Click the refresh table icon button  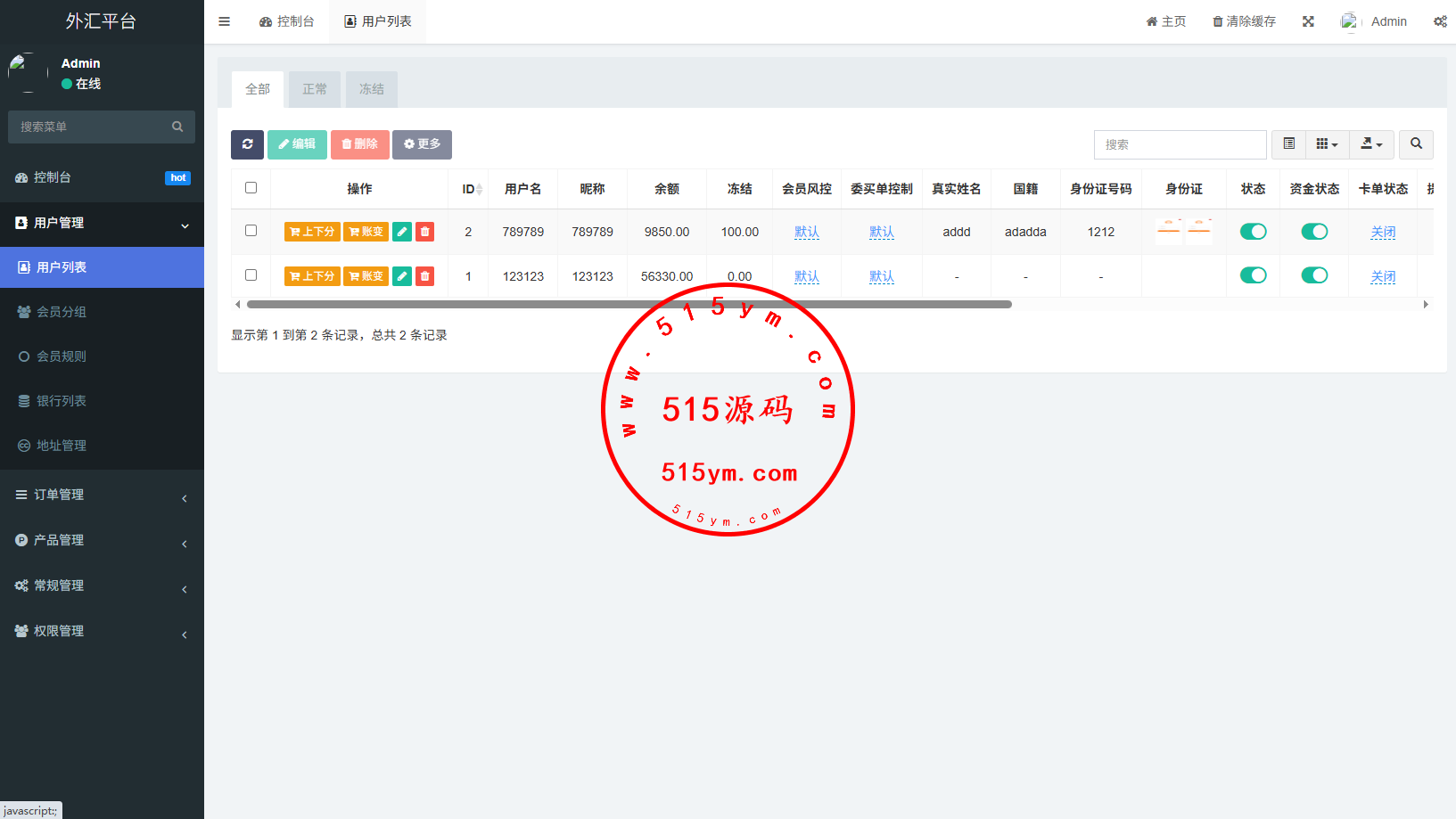[247, 144]
